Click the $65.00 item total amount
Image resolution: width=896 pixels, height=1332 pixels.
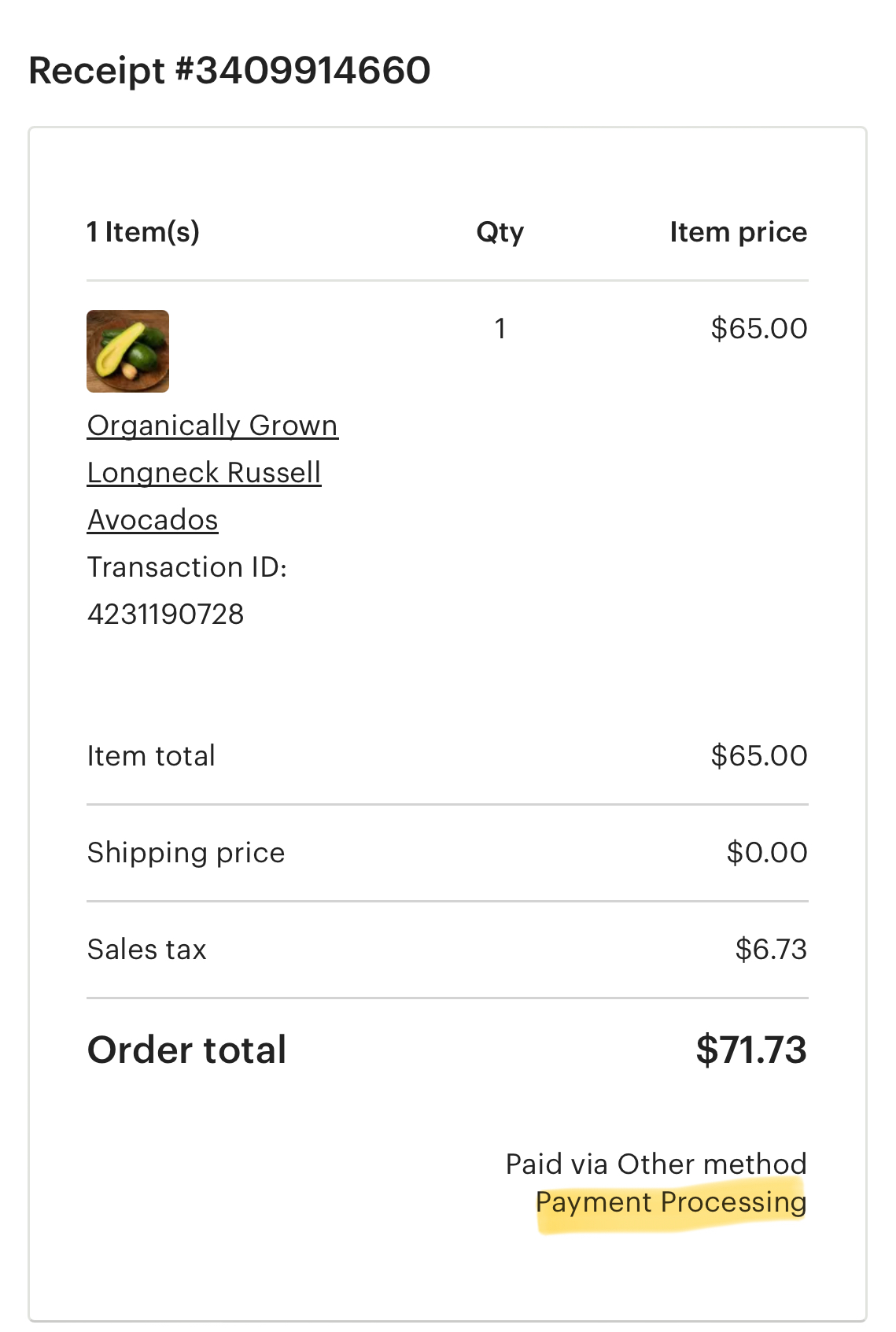pyautogui.click(x=758, y=756)
